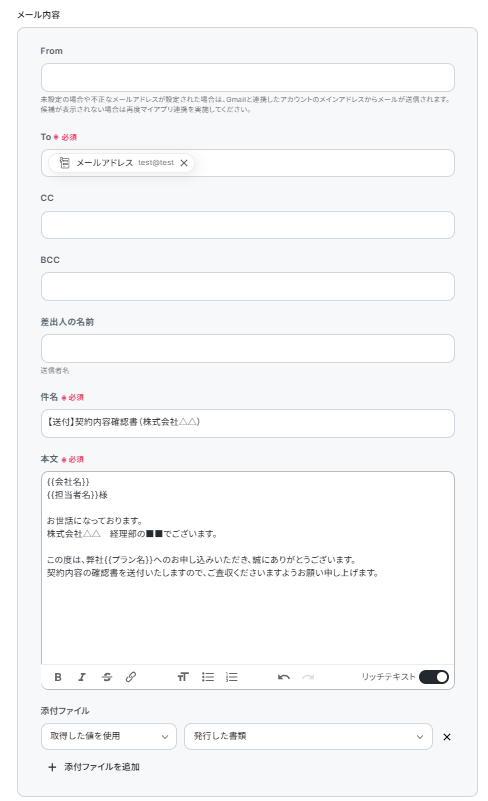This screenshot has height=801, width=488.
Task: Open the 発行した書類 dropdown
Action: [308, 736]
